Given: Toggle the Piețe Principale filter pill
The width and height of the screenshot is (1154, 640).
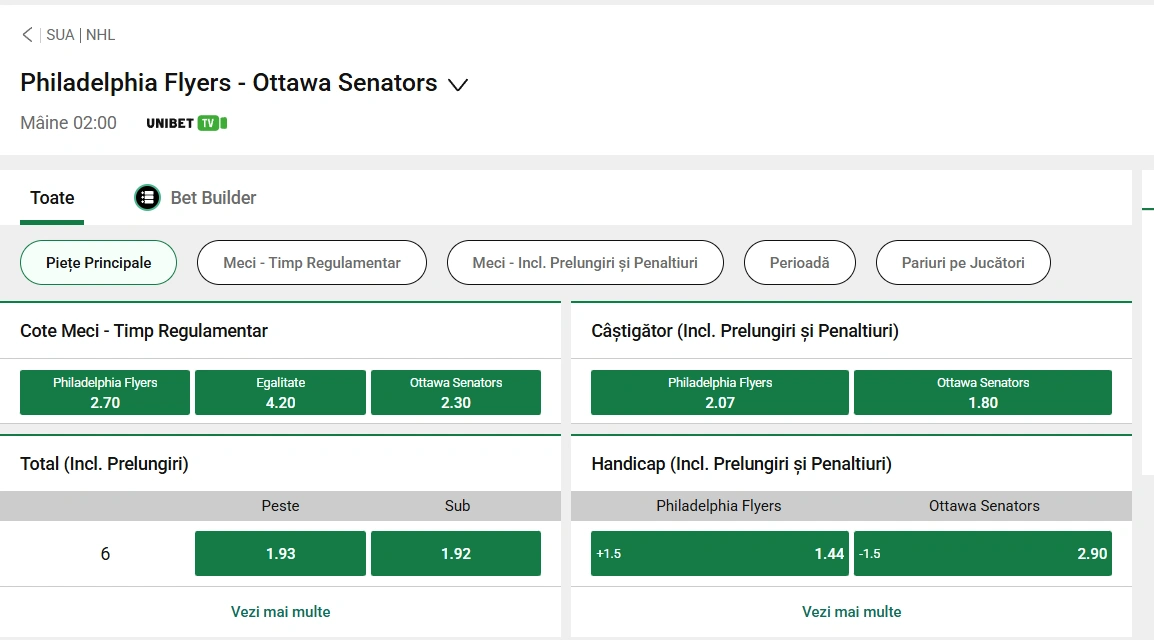Looking at the screenshot, I should pyautogui.click(x=98, y=262).
